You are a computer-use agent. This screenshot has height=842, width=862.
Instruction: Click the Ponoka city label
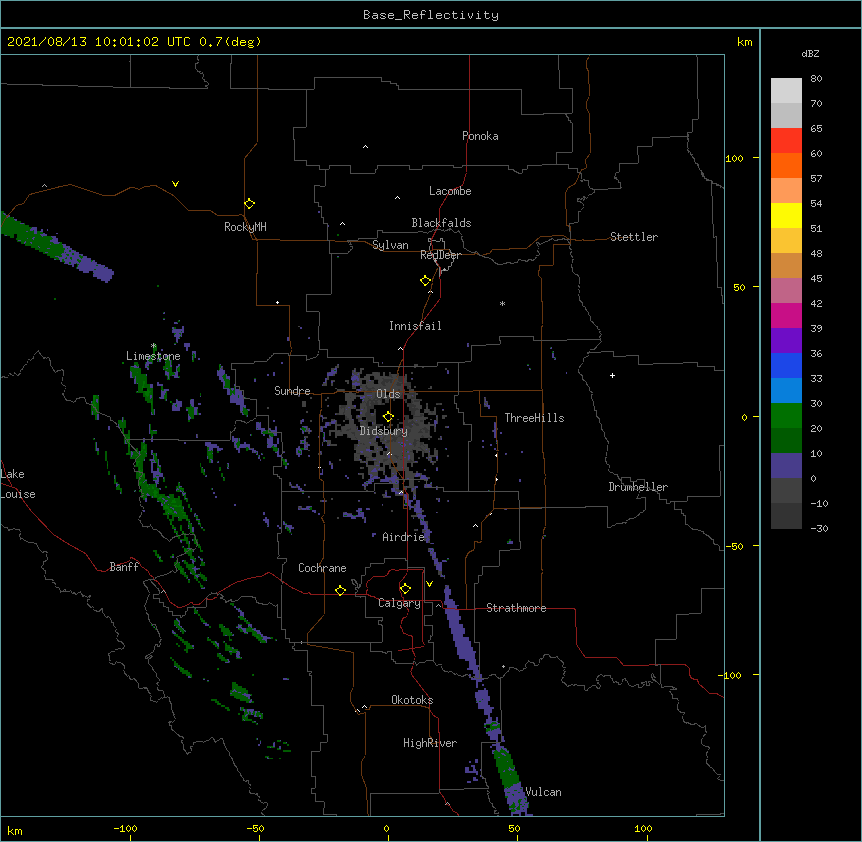click(480, 136)
